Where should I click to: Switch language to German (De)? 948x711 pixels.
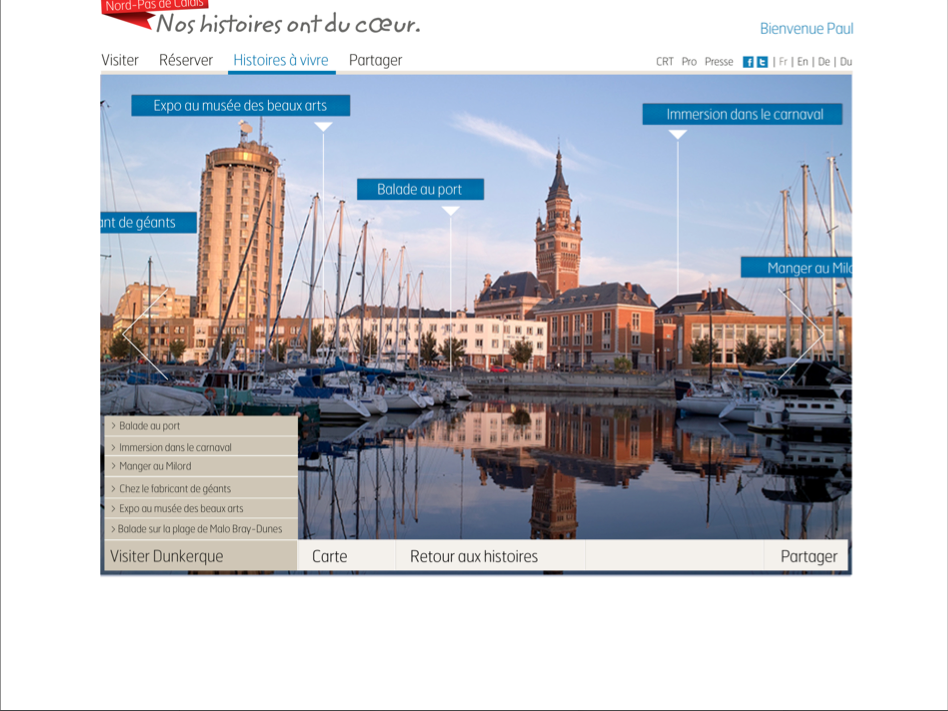(x=824, y=62)
